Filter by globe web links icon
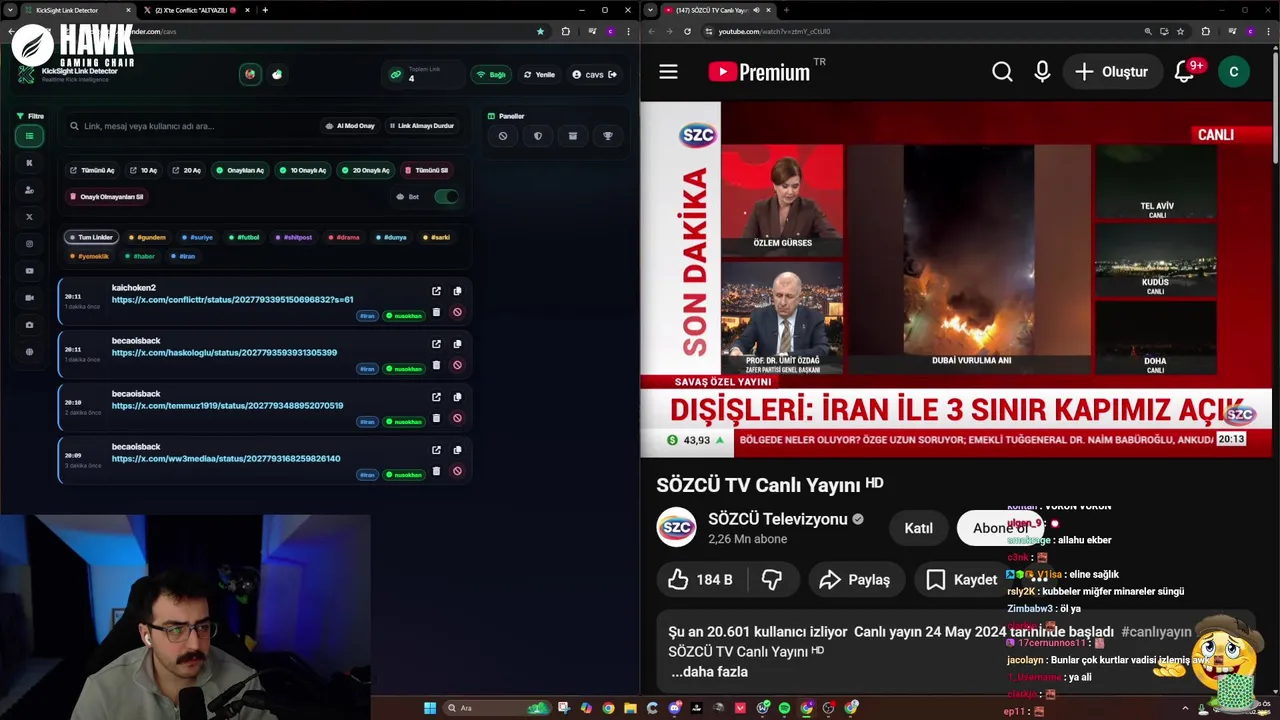The width and height of the screenshot is (1280, 720). tap(29, 352)
